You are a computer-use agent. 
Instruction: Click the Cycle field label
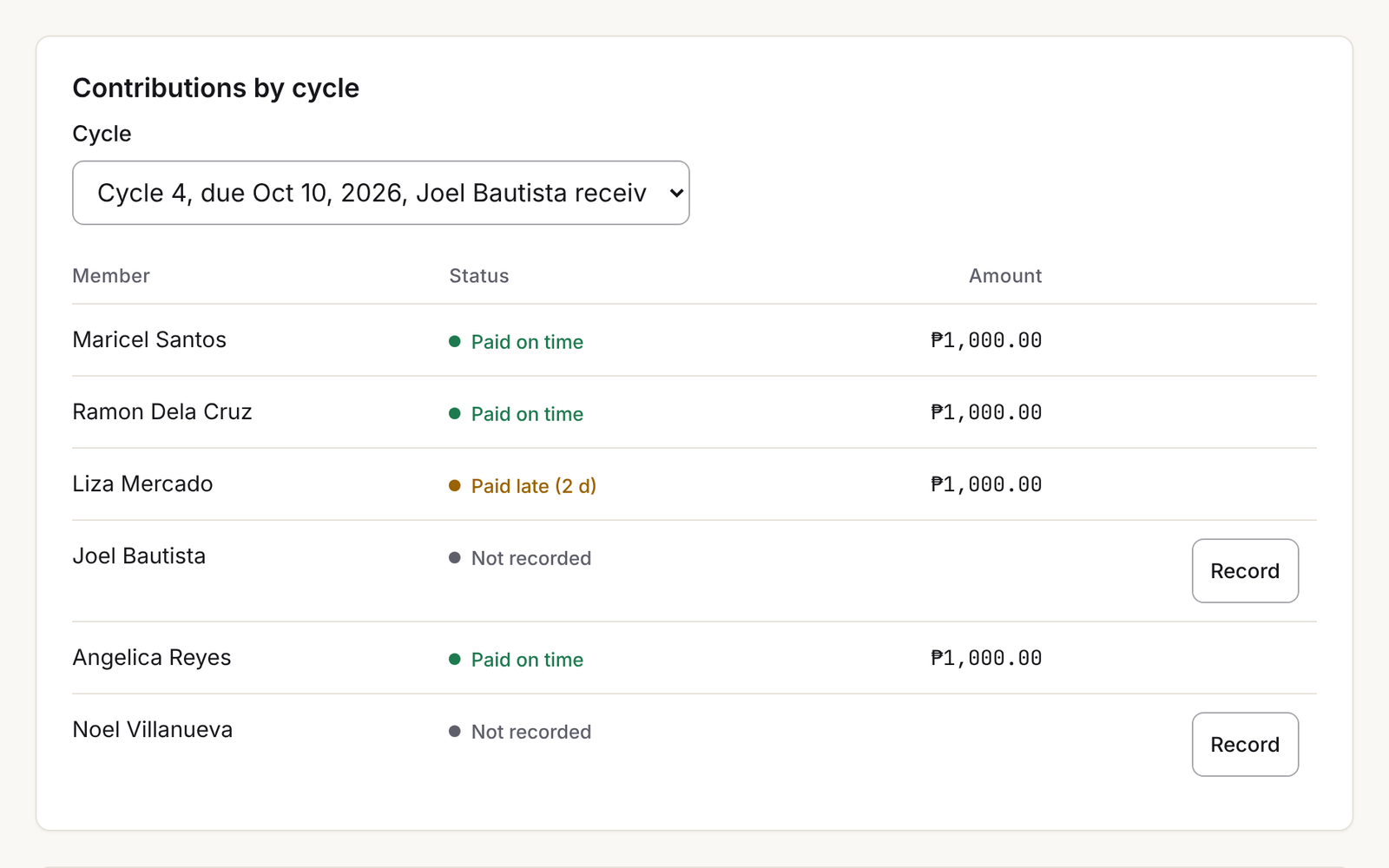102,134
